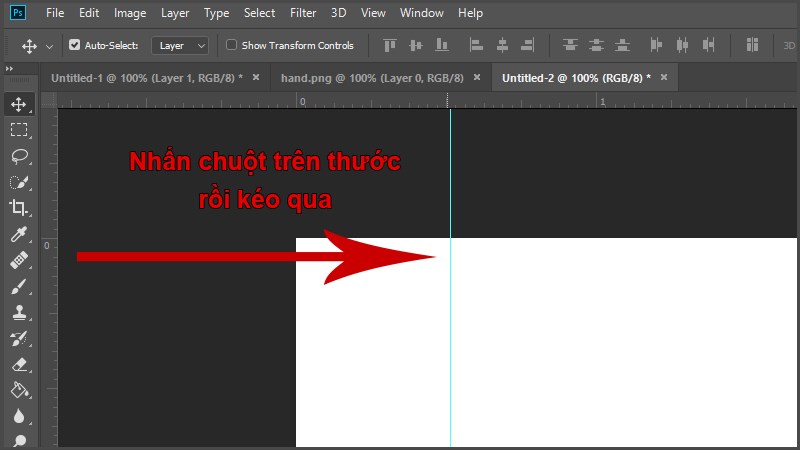Click Distribute left edges icon
The height and width of the screenshot is (450, 800).
656,45
